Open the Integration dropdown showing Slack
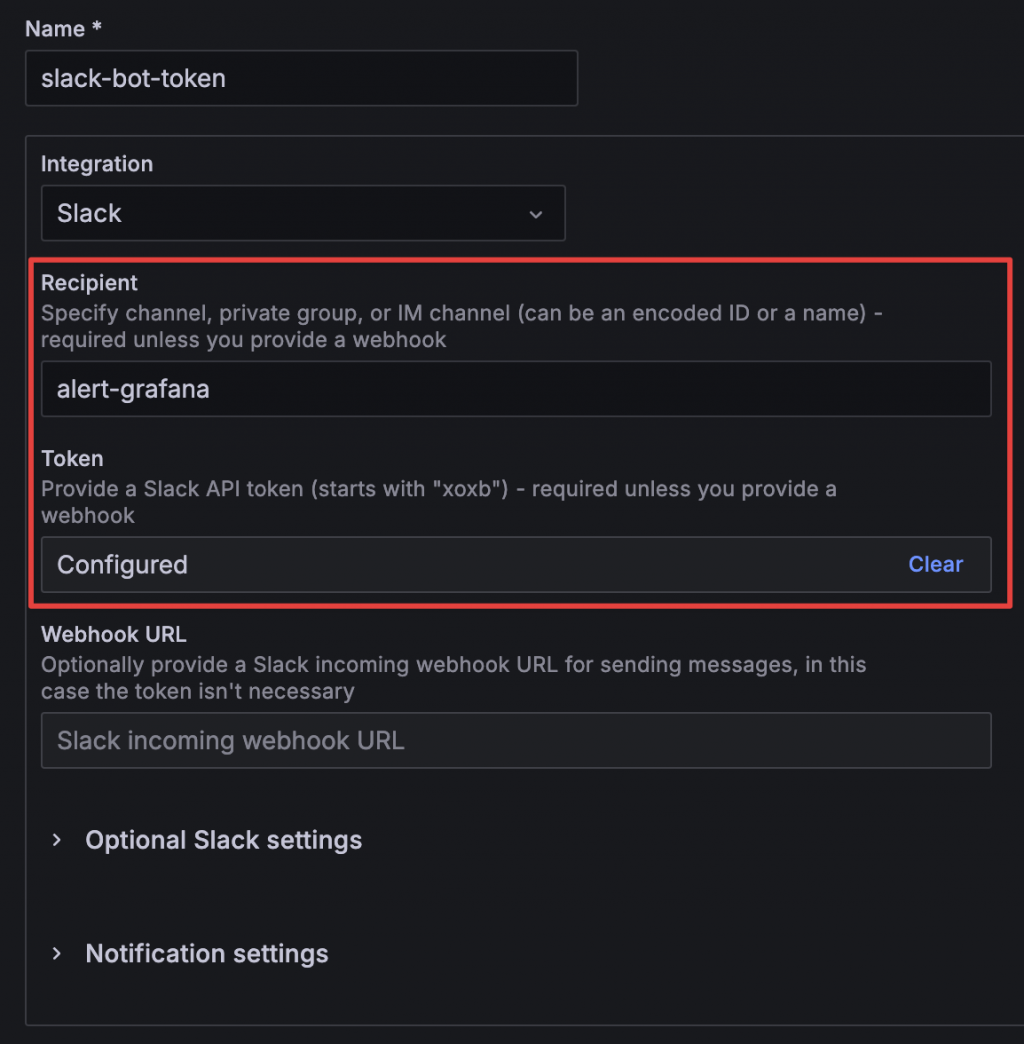The width and height of the screenshot is (1024, 1044). click(302, 213)
